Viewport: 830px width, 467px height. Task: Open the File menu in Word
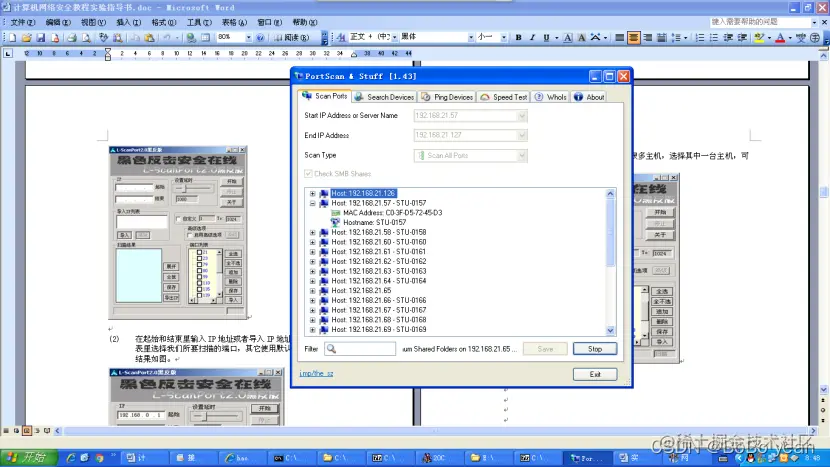pyautogui.click(x=22, y=22)
